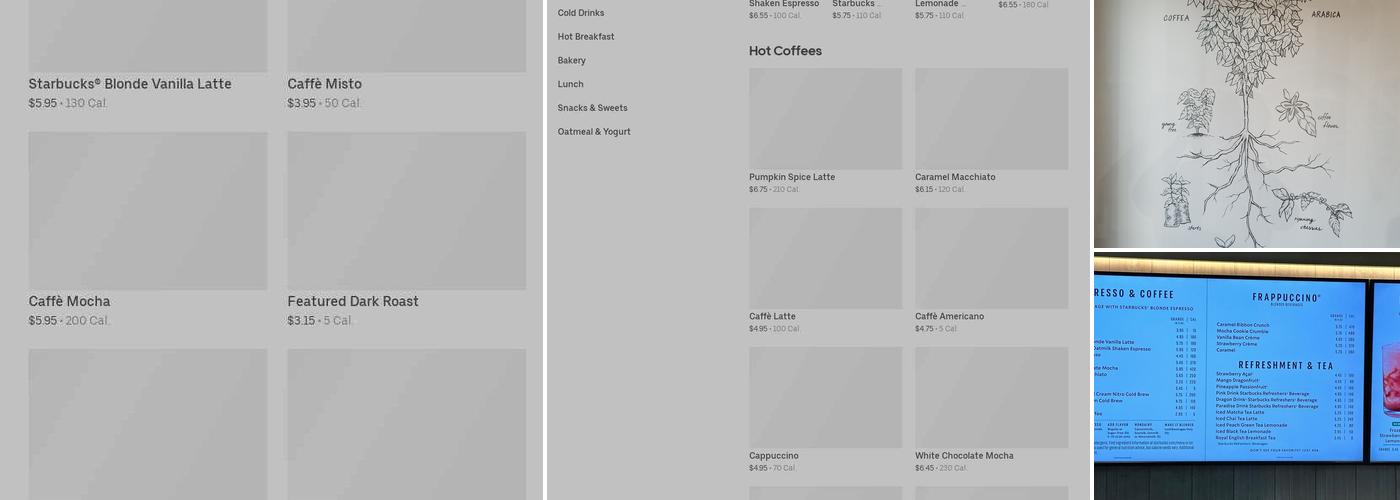Select the Caramel Macchiato name
Viewport: 1400px width, 500px height.
(x=955, y=177)
